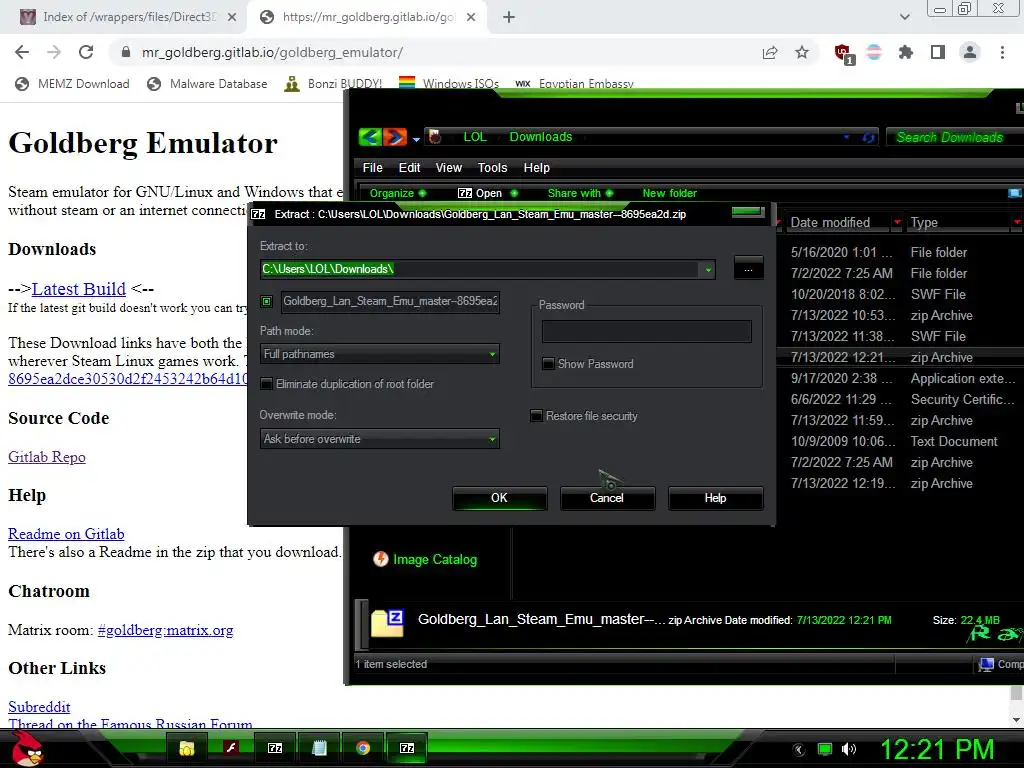The height and width of the screenshot is (768, 1024).
Task: Click the folder icon in Explorer address bar
Action: [435, 136]
